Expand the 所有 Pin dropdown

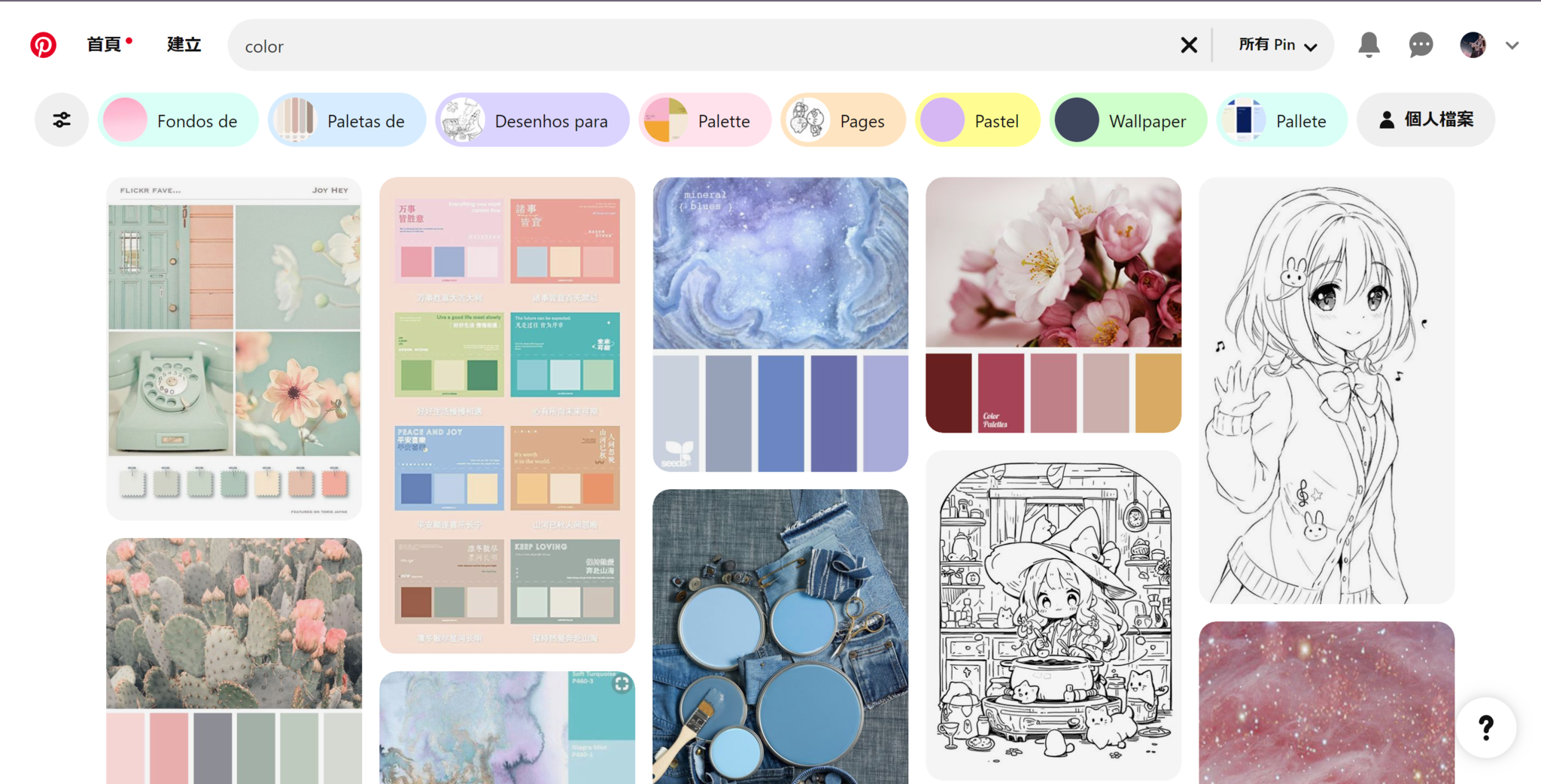coord(1278,45)
